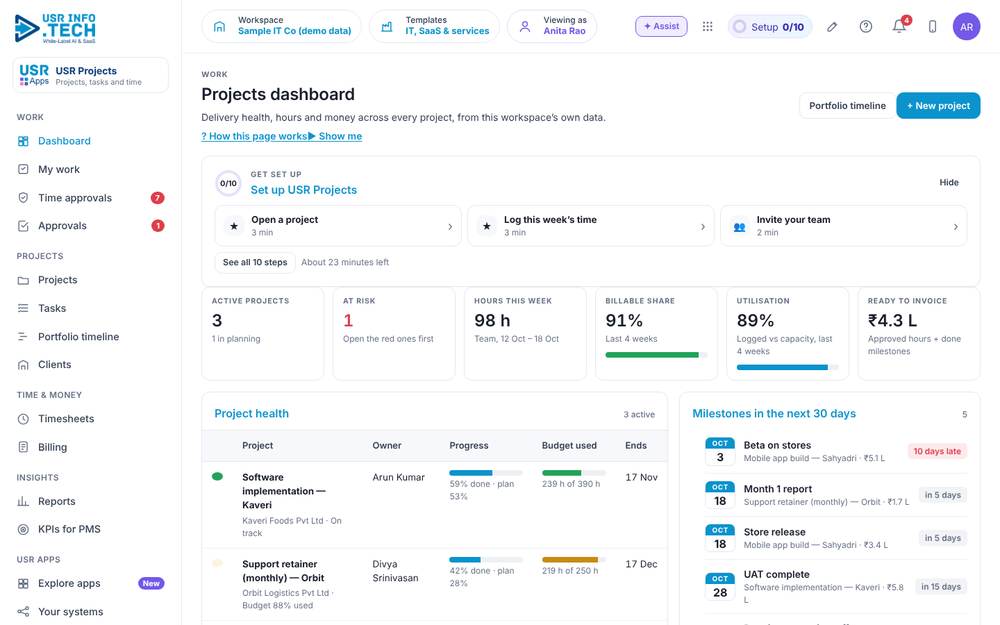1000x625 pixels.
Task: Click the Ready to invoice stat card
Action: (x=919, y=333)
